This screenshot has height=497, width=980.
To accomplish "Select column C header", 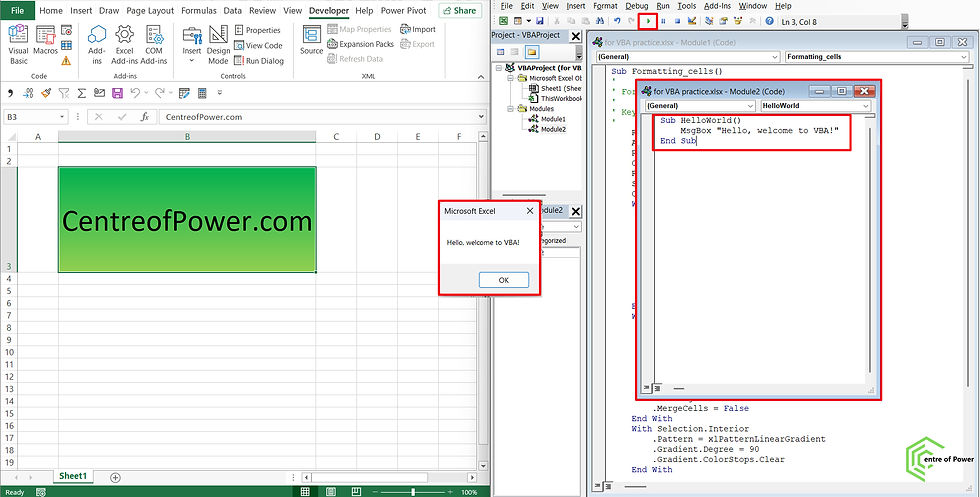I will point(336,137).
